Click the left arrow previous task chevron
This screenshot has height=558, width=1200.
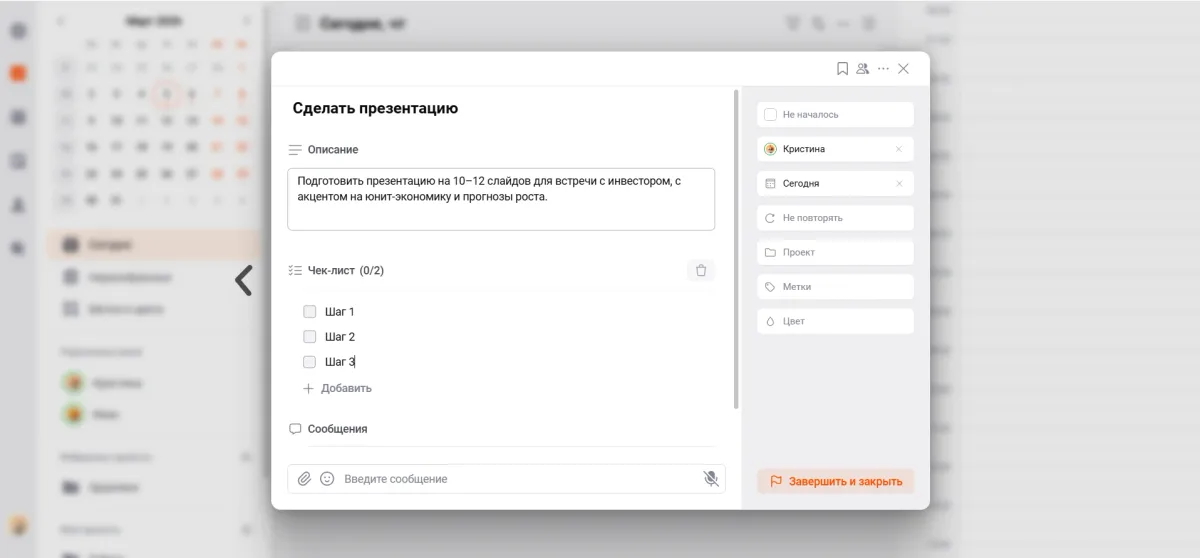click(x=243, y=280)
